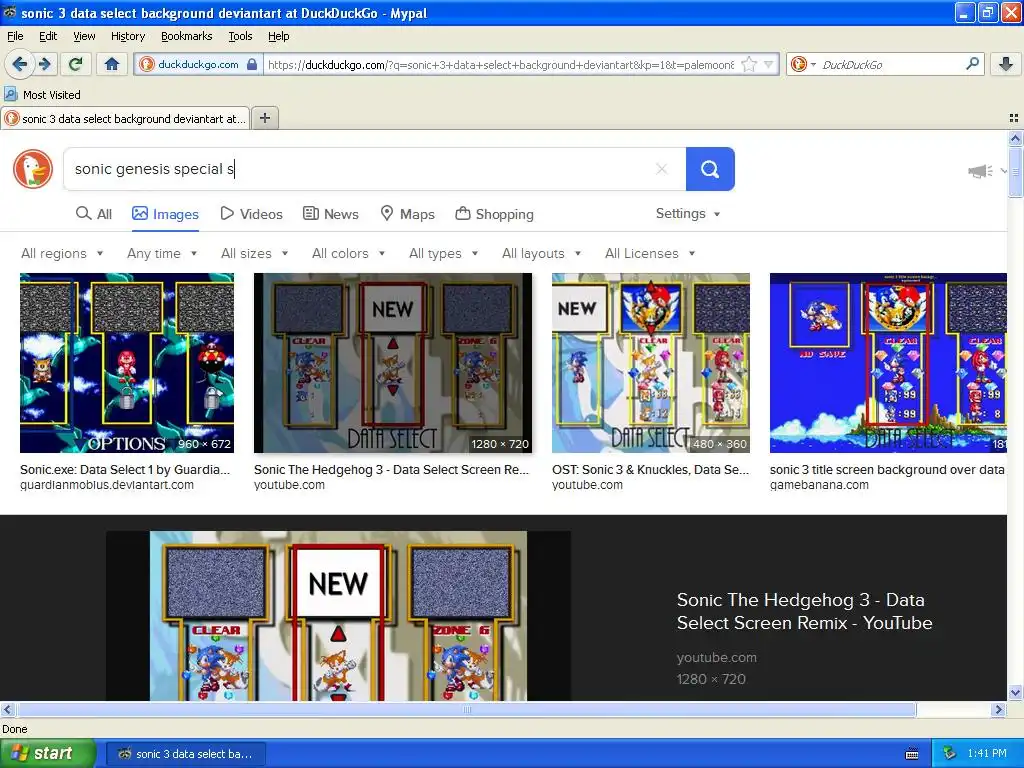Expand the All layouts filter
This screenshot has width=1024, height=768.
[x=541, y=253]
